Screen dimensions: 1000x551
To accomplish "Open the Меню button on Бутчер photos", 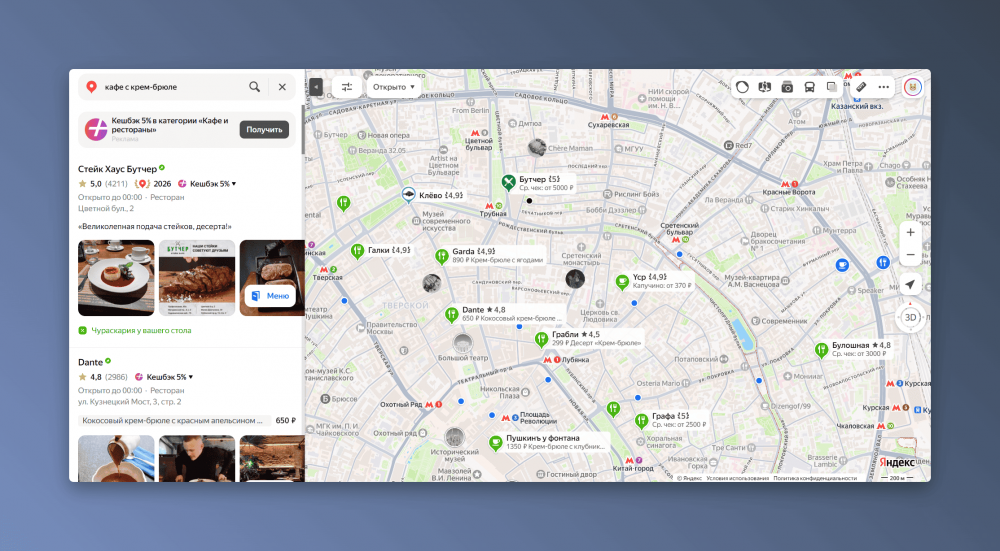I will pos(270,296).
